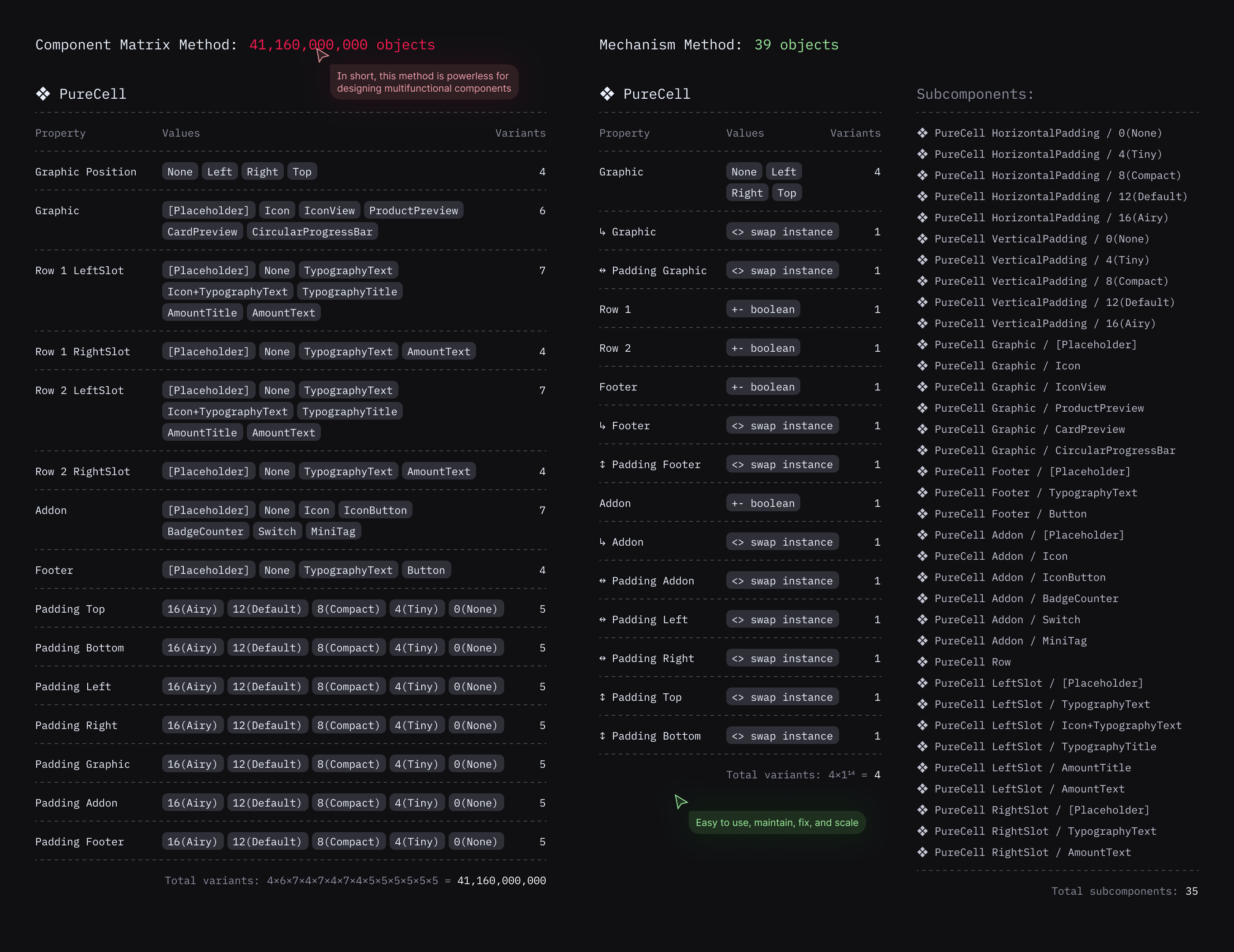This screenshot has height=952, width=1234.
Task: Click the 16(Airy) tag in Padding Top
Action: [192, 609]
